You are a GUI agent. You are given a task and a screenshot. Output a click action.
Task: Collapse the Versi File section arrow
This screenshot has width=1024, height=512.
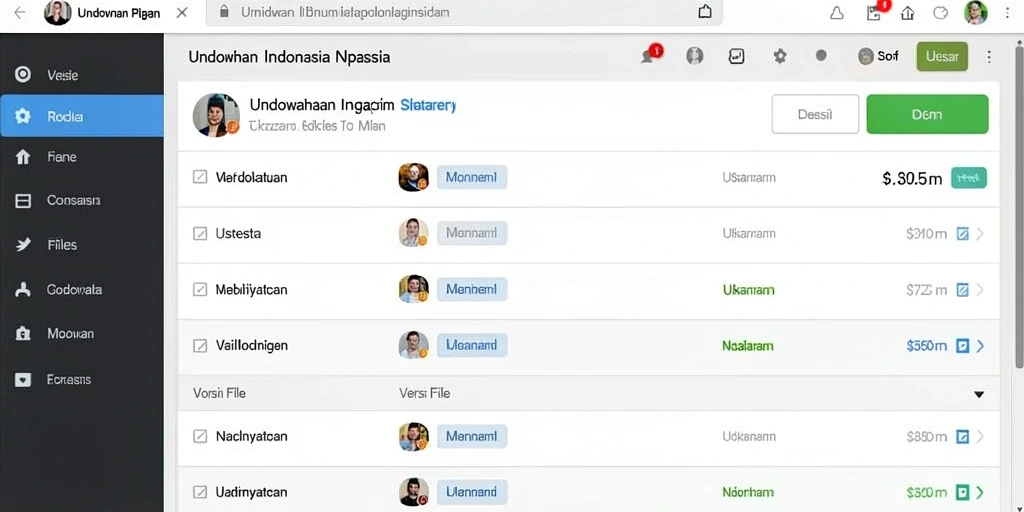coord(978,394)
